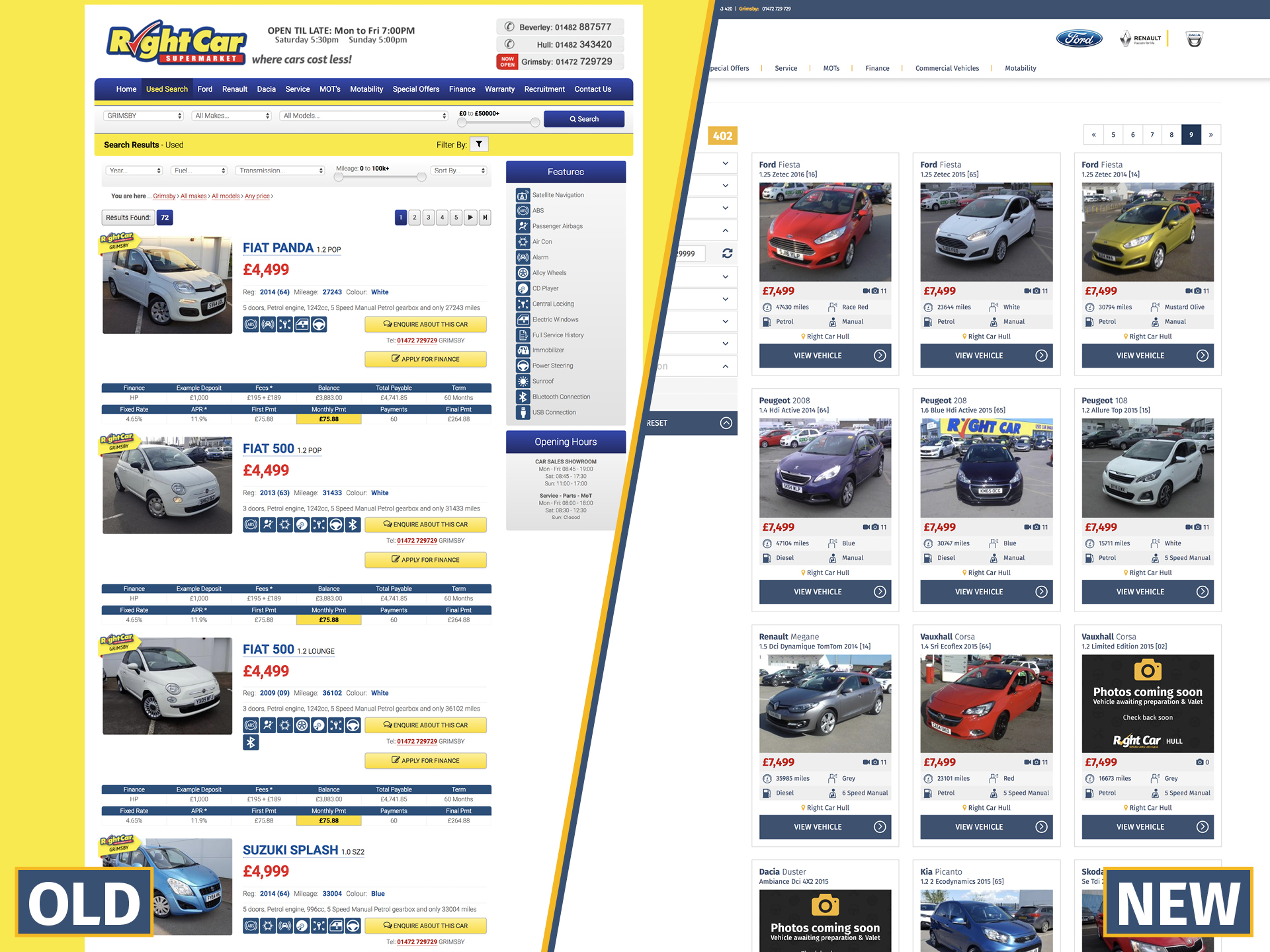Open Commercial Vehicles in new navigation
The width and height of the screenshot is (1270, 952).
(x=947, y=68)
